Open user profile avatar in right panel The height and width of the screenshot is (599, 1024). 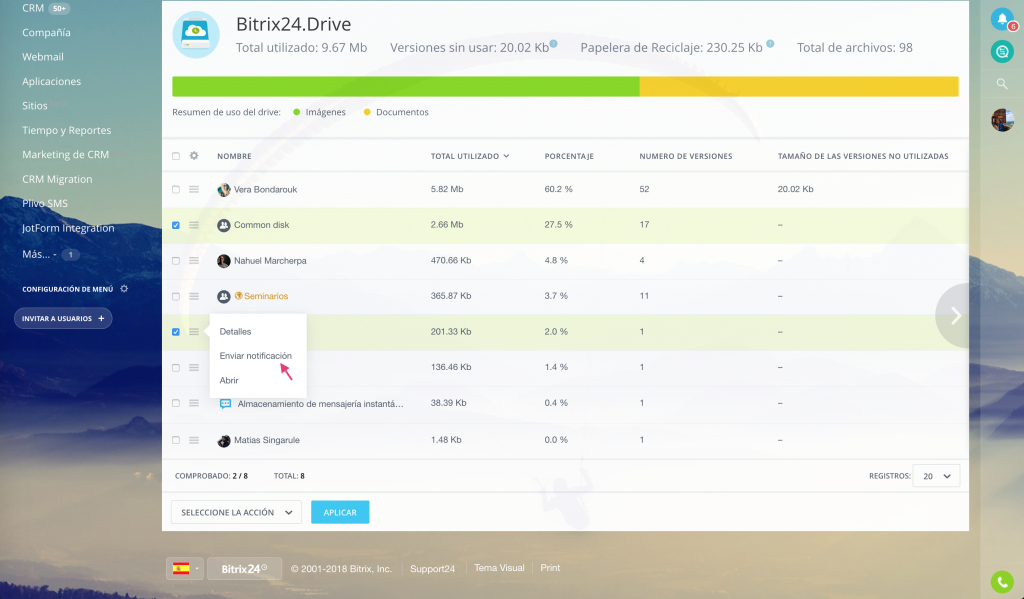(1002, 120)
